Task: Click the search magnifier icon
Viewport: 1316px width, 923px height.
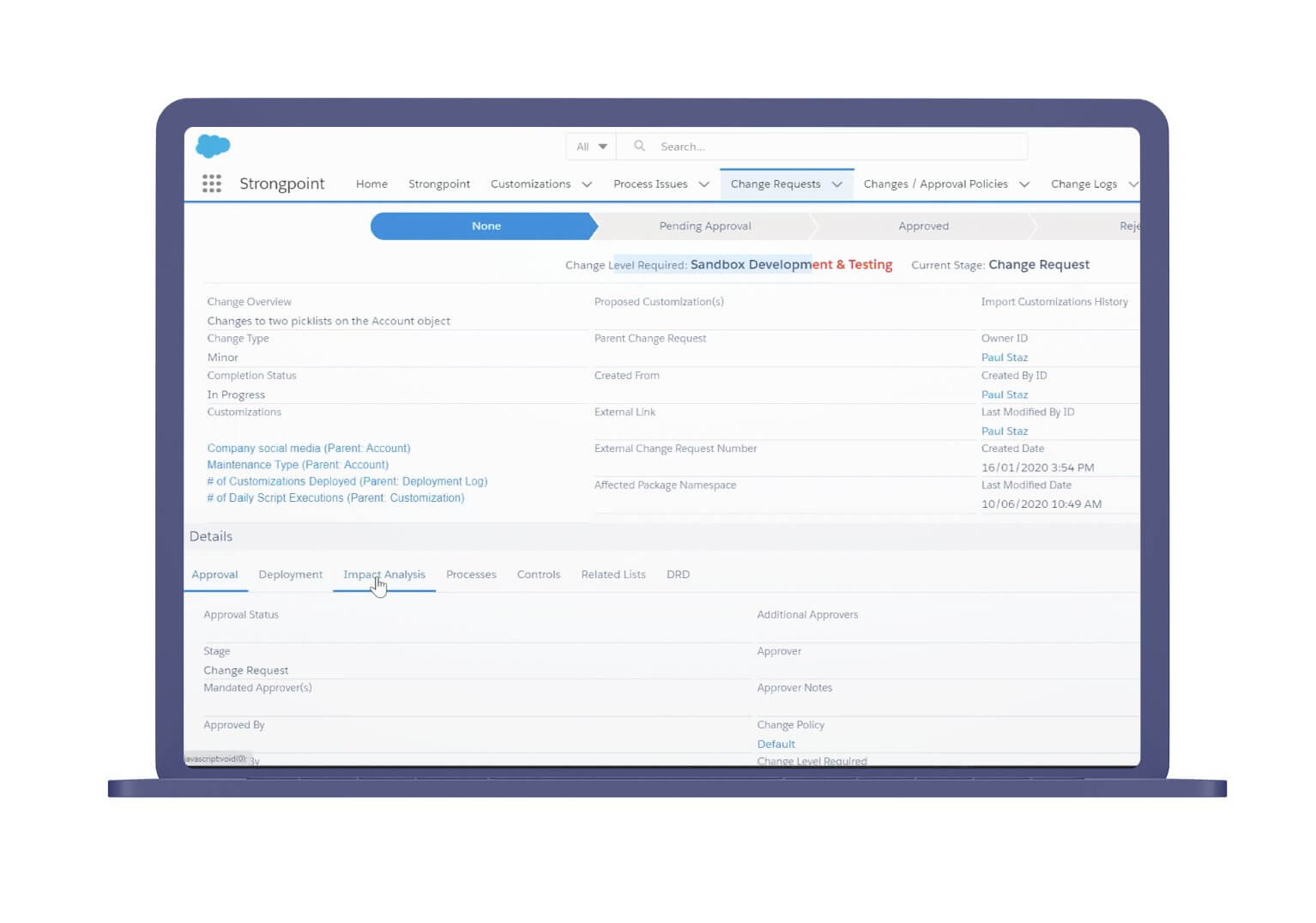Action: pyautogui.click(x=639, y=147)
